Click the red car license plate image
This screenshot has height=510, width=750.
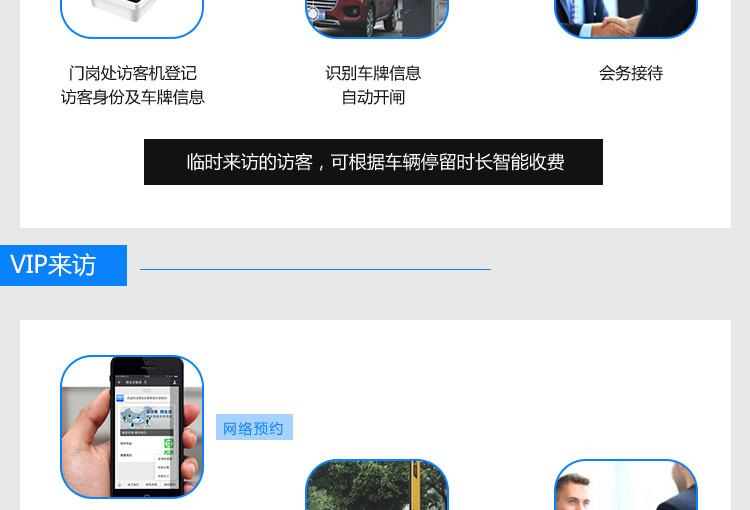click(376, 16)
